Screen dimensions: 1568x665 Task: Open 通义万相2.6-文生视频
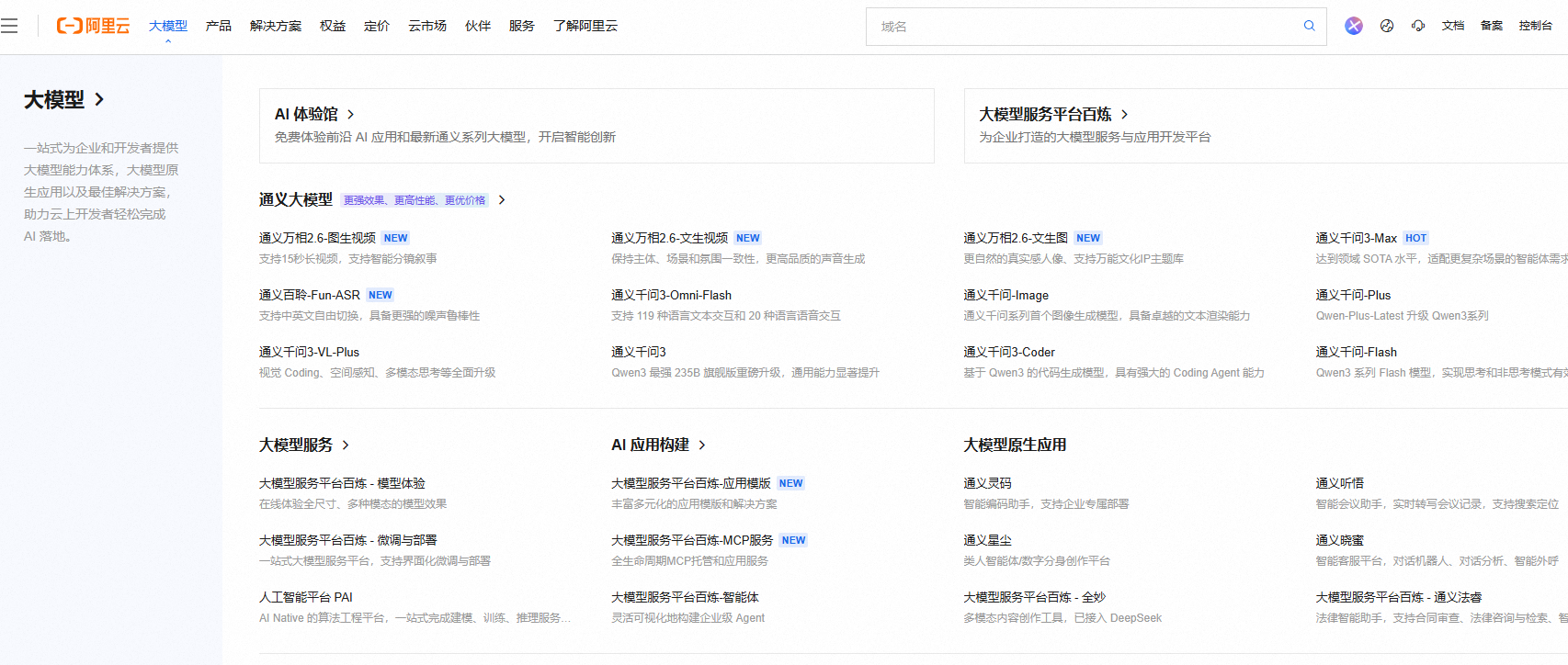coord(669,238)
